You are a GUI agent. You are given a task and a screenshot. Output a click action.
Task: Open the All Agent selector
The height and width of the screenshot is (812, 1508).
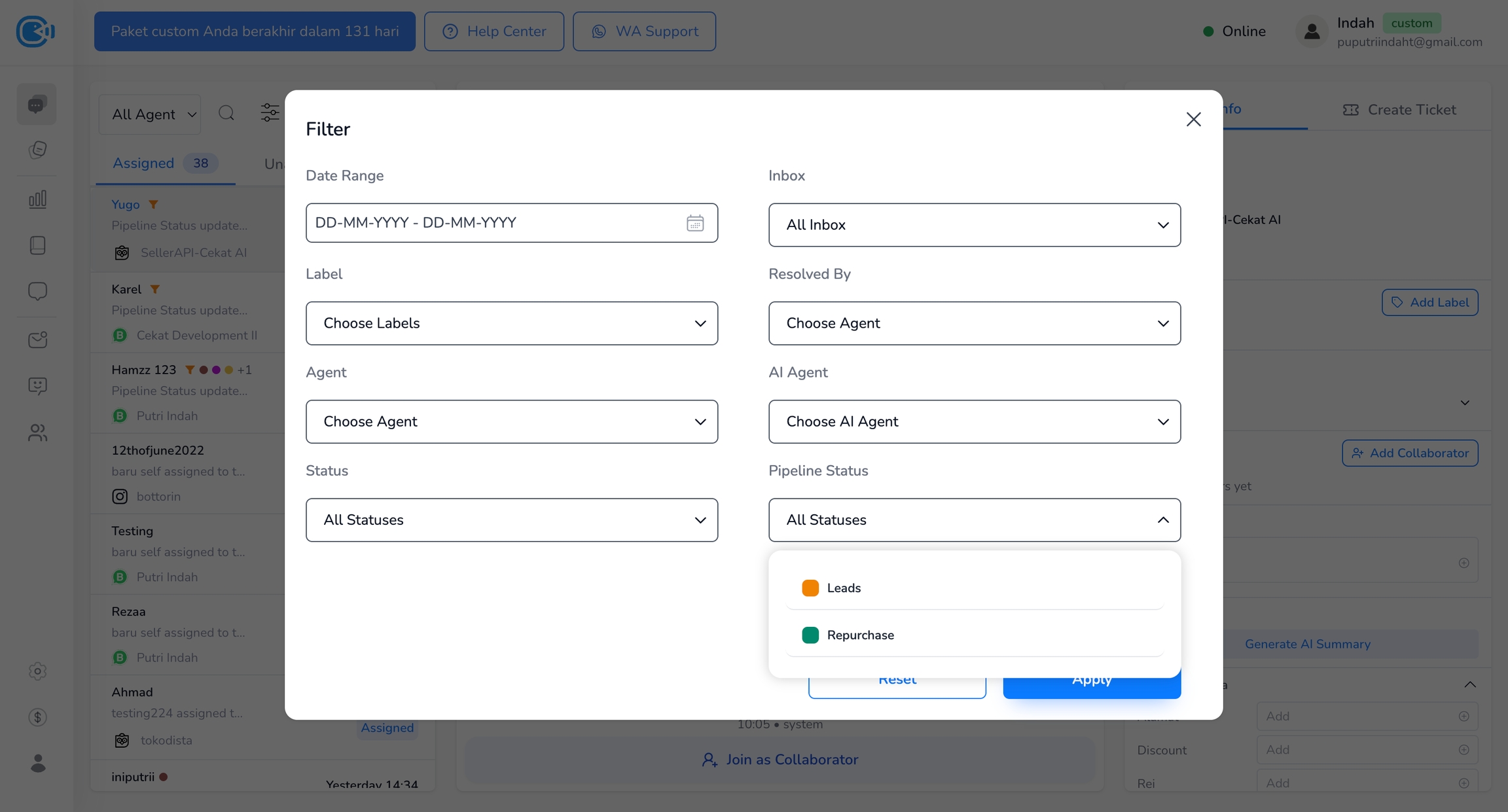(150, 115)
